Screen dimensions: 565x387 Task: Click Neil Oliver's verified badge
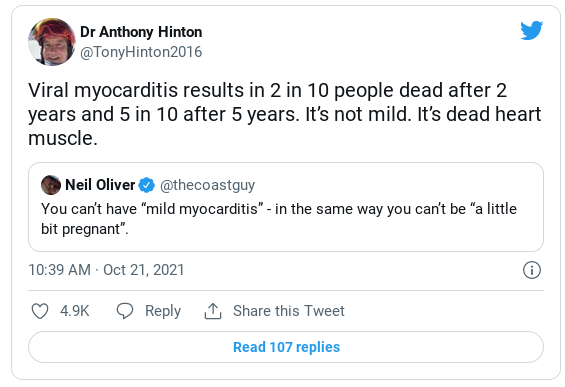[146, 185]
